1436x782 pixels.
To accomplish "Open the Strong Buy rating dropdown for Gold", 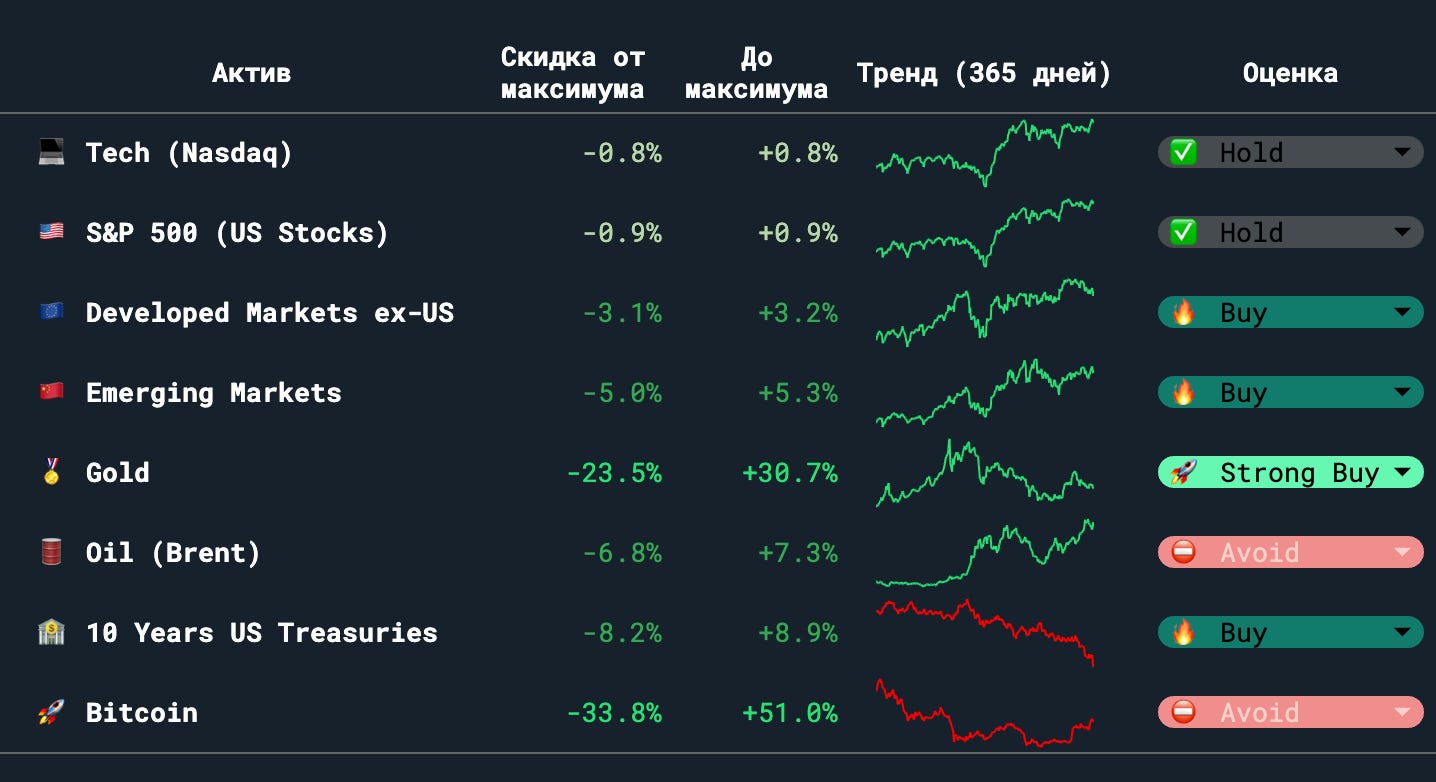I will 1290,472.
